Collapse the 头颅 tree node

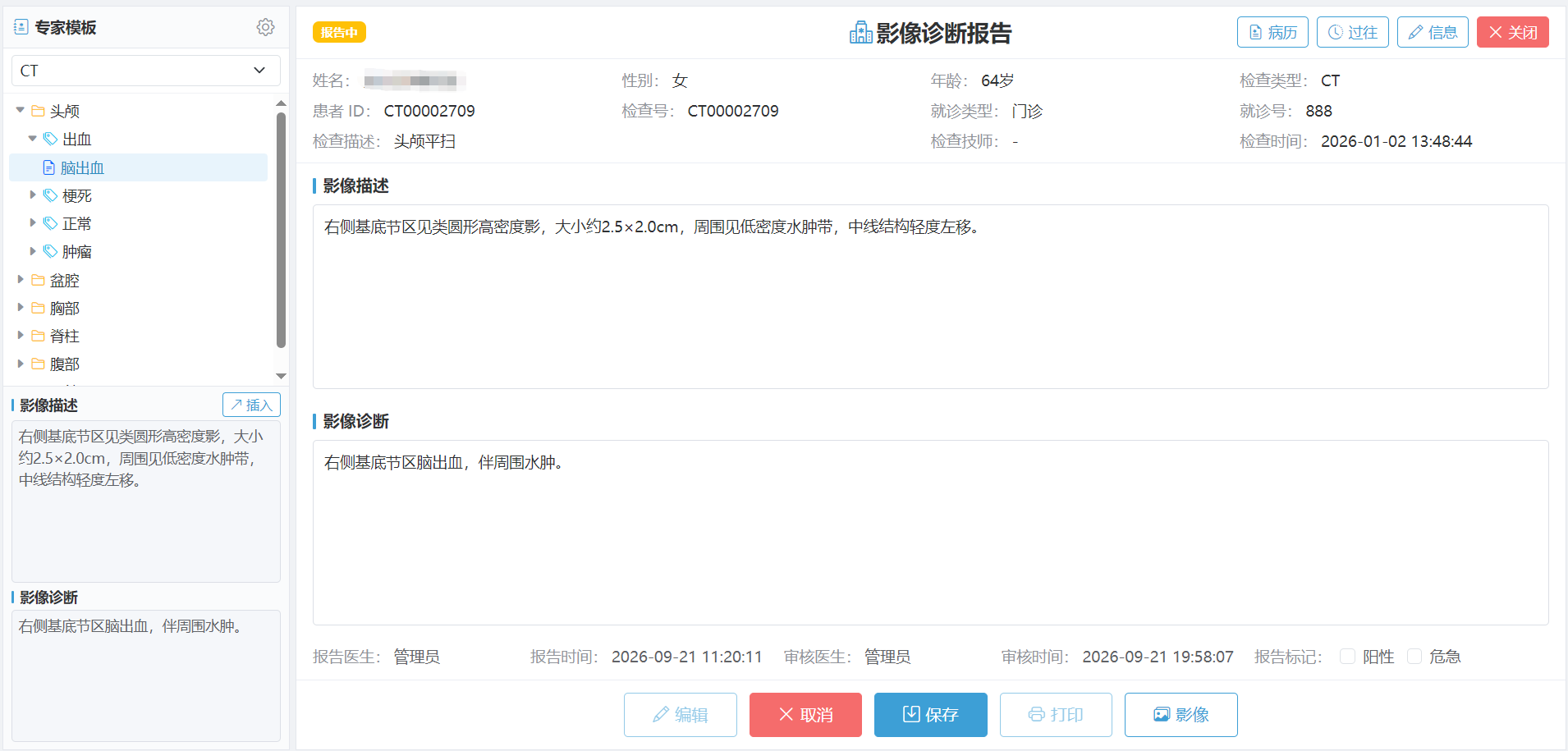[x=21, y=110]
